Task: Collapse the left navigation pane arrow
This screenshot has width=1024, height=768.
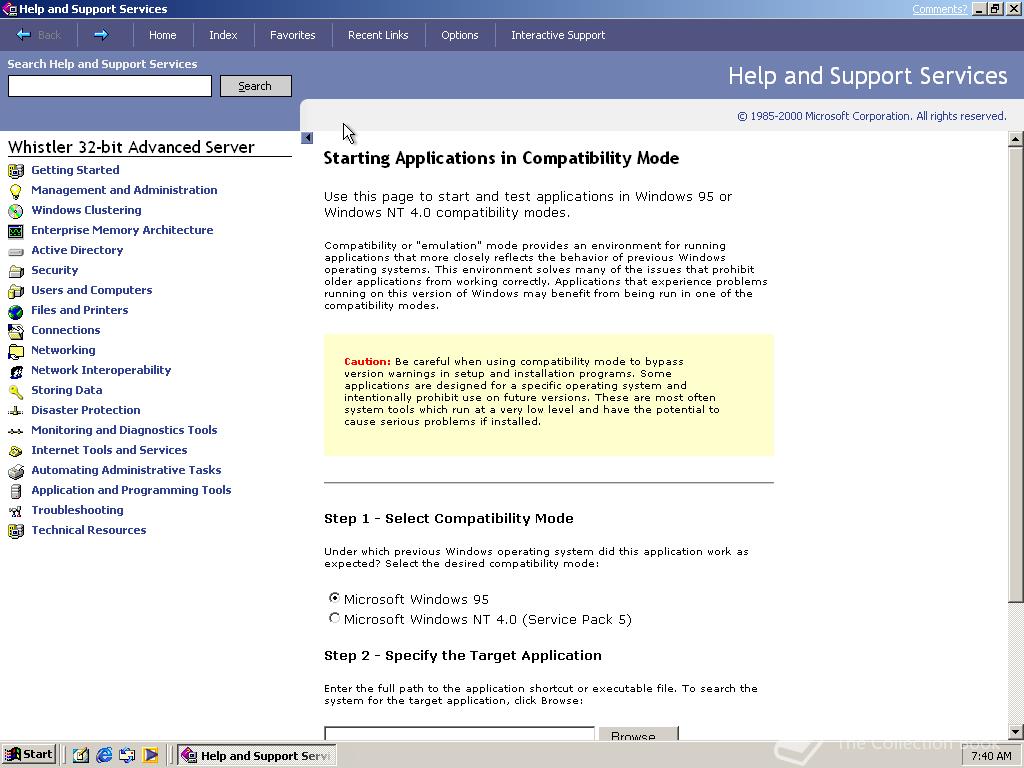Action: click(x=307, y=138)
